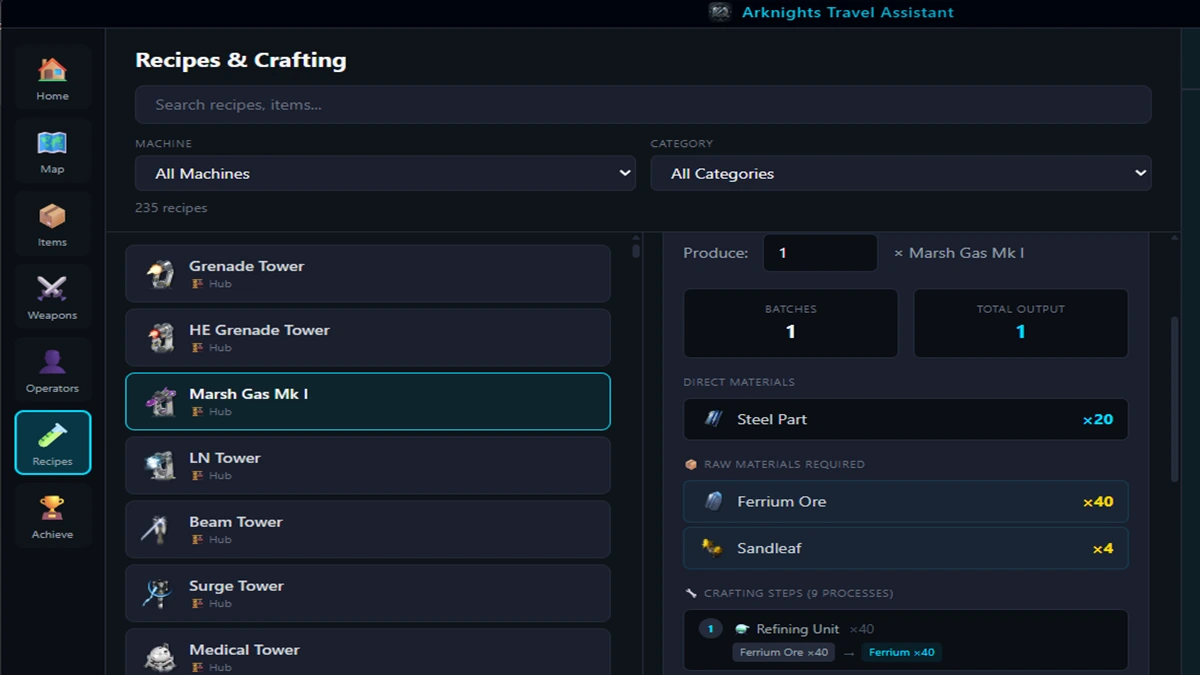
Task: Open the Achieve trophy icon
Action: (52, 508)
